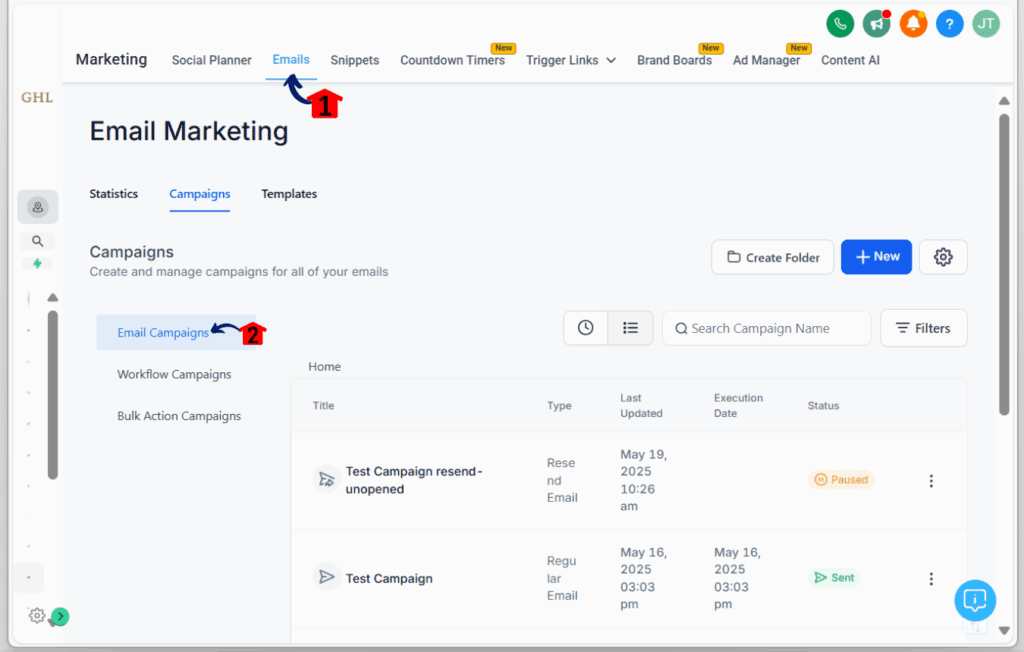
Task: Open the Filters panel
Action: (923, 327)
